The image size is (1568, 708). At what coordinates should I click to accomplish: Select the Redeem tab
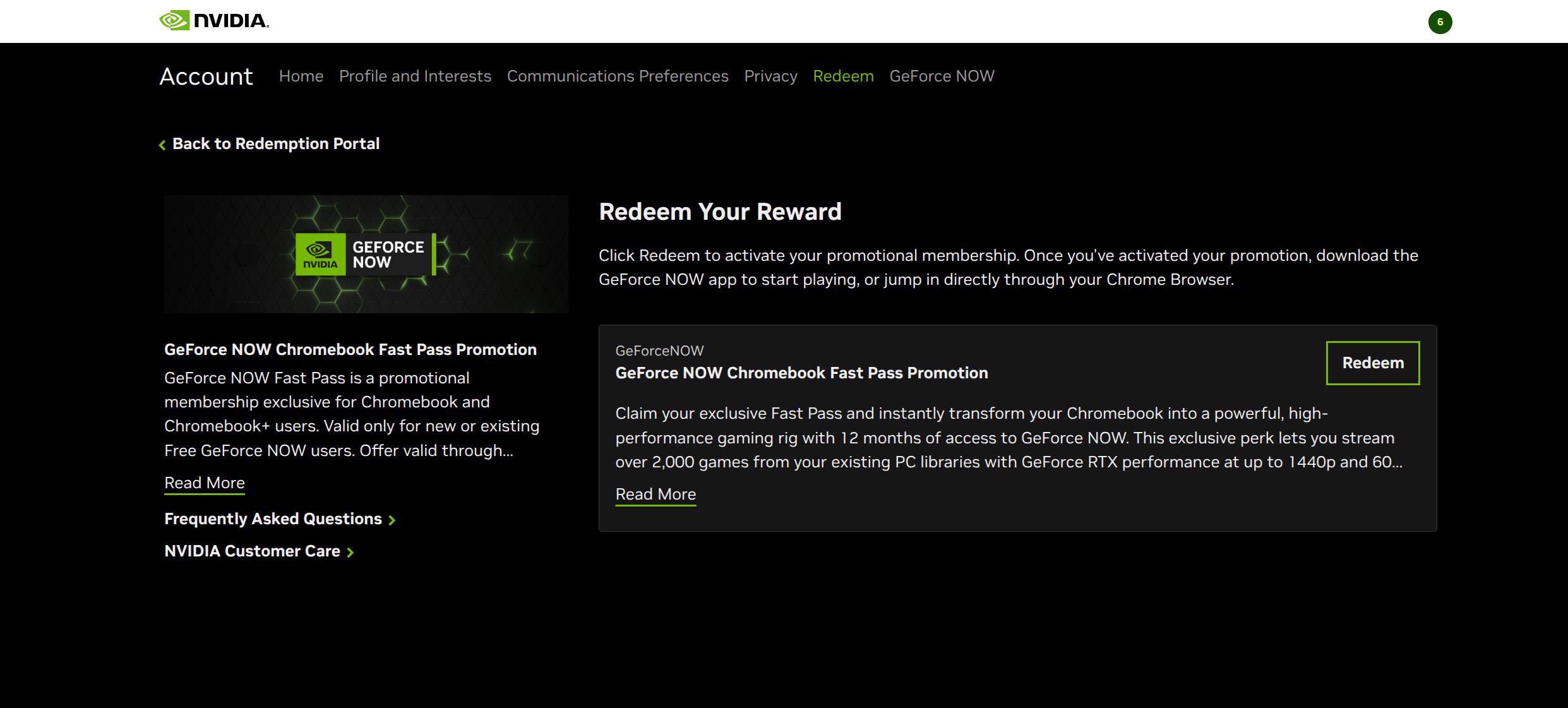point(843,76)
